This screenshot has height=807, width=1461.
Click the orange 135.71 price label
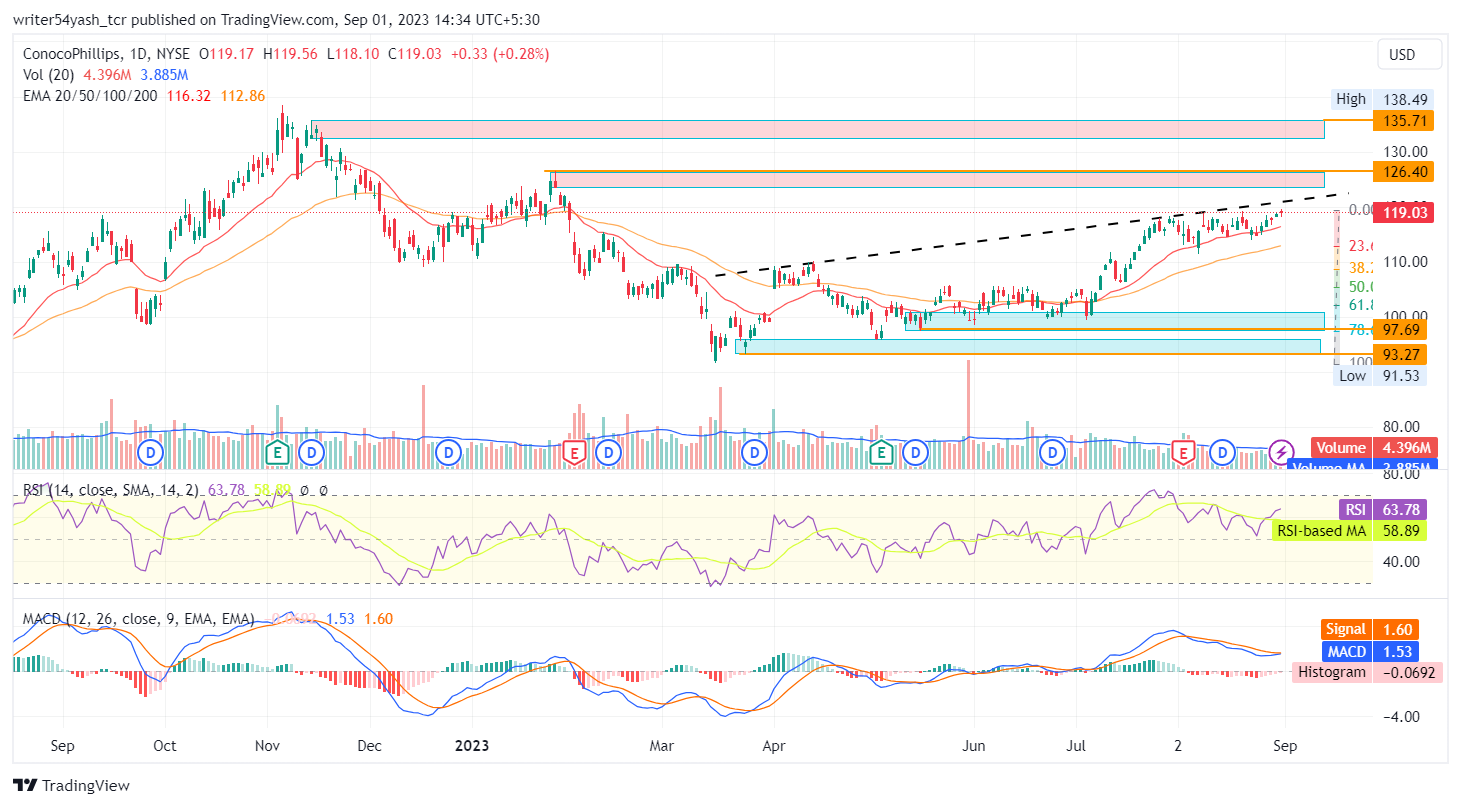1404,120
